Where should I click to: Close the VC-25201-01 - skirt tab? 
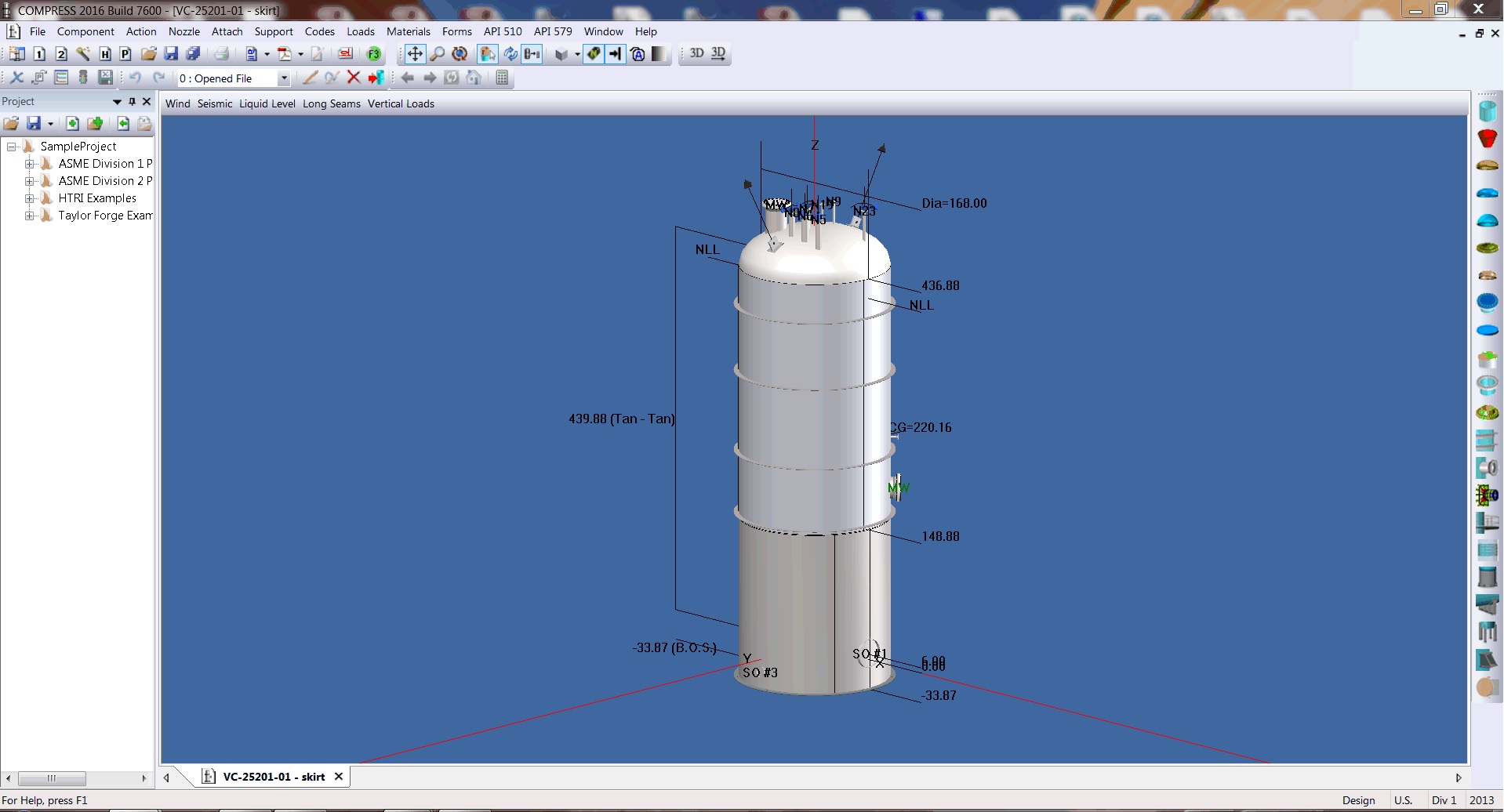coord(339,777)
